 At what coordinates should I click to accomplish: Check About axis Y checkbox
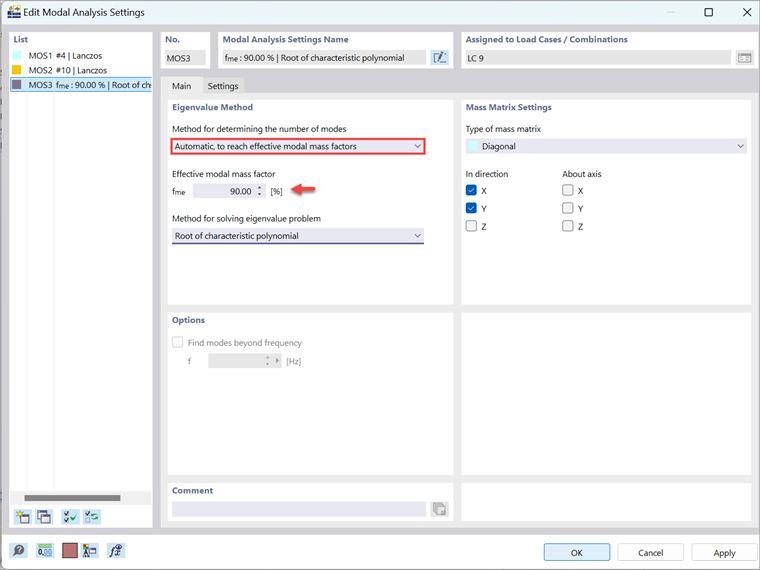[568, 208]
